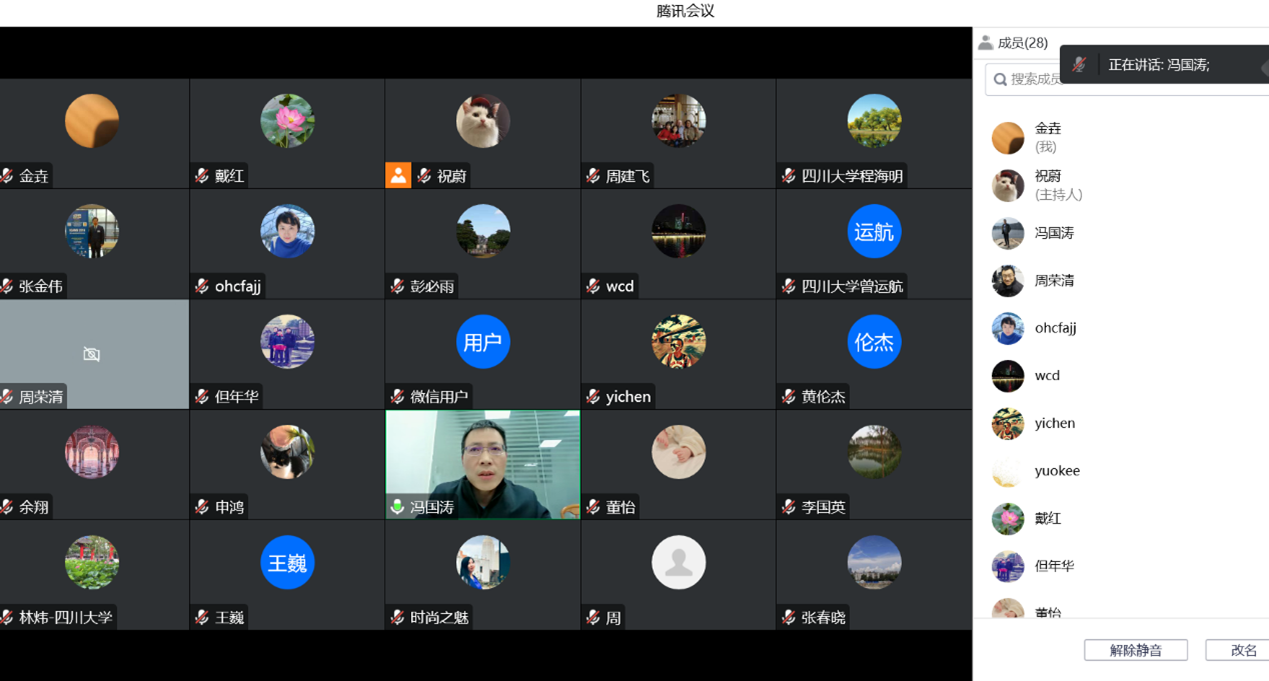Screen dimensions: 1269x681
Task: Click the orange host icon on 祝蔚's tile
Action: point(398,176)
